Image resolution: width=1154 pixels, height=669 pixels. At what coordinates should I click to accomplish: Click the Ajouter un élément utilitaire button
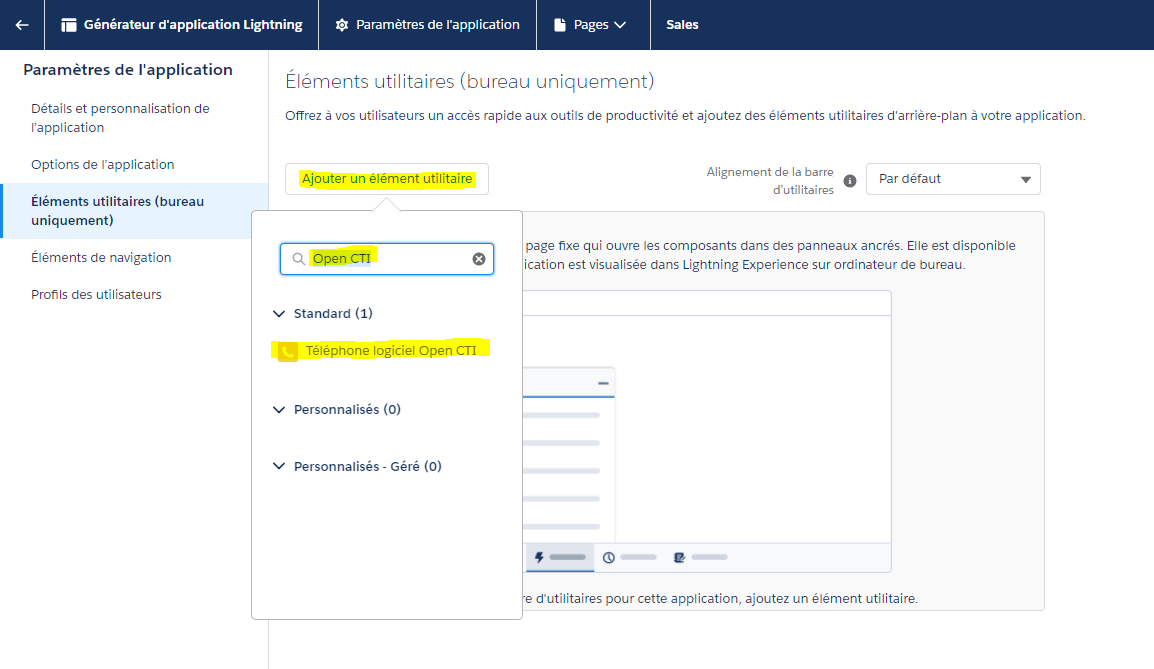click(x=387, y=179)
